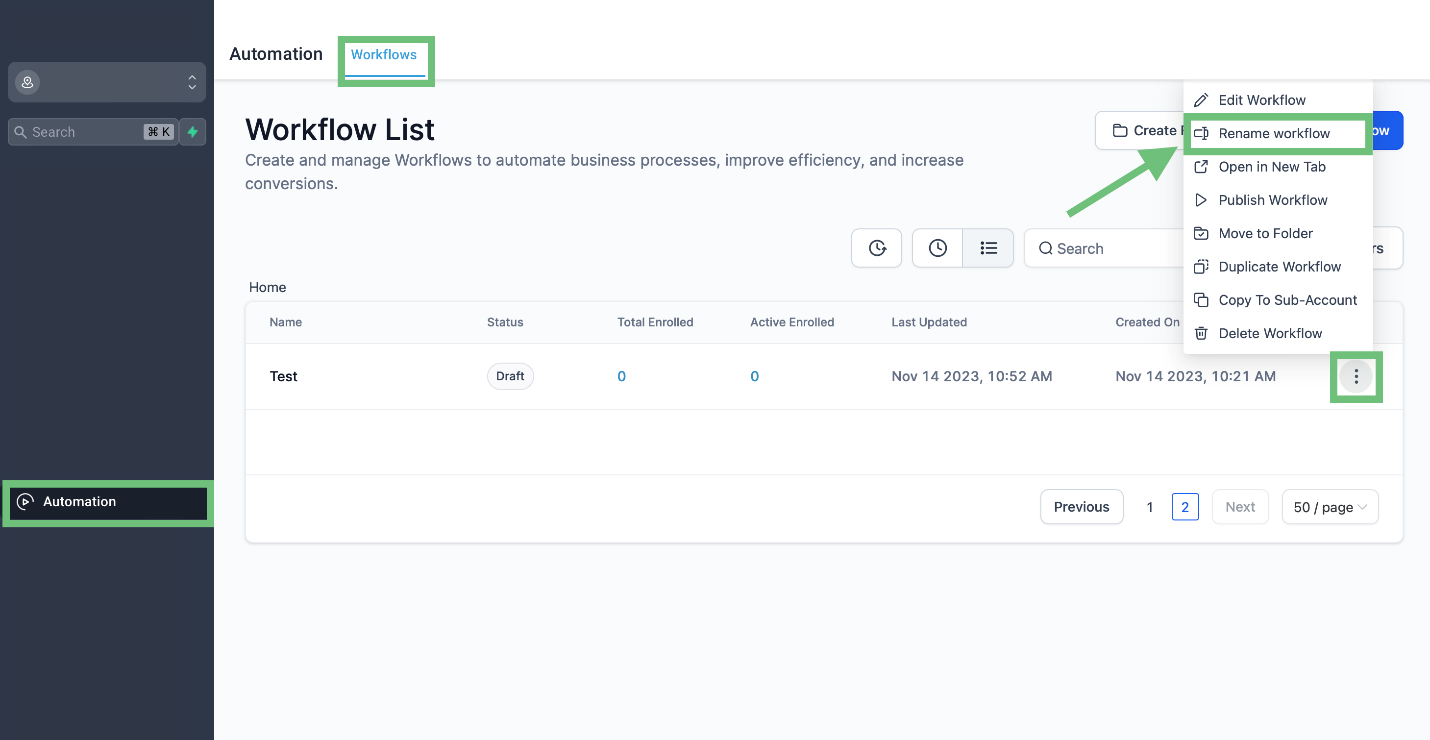This screenshot has height=740, width=1430.
Task: Click the duplicate icon beside Duplicate Workflow
Action: (1201, 267)
